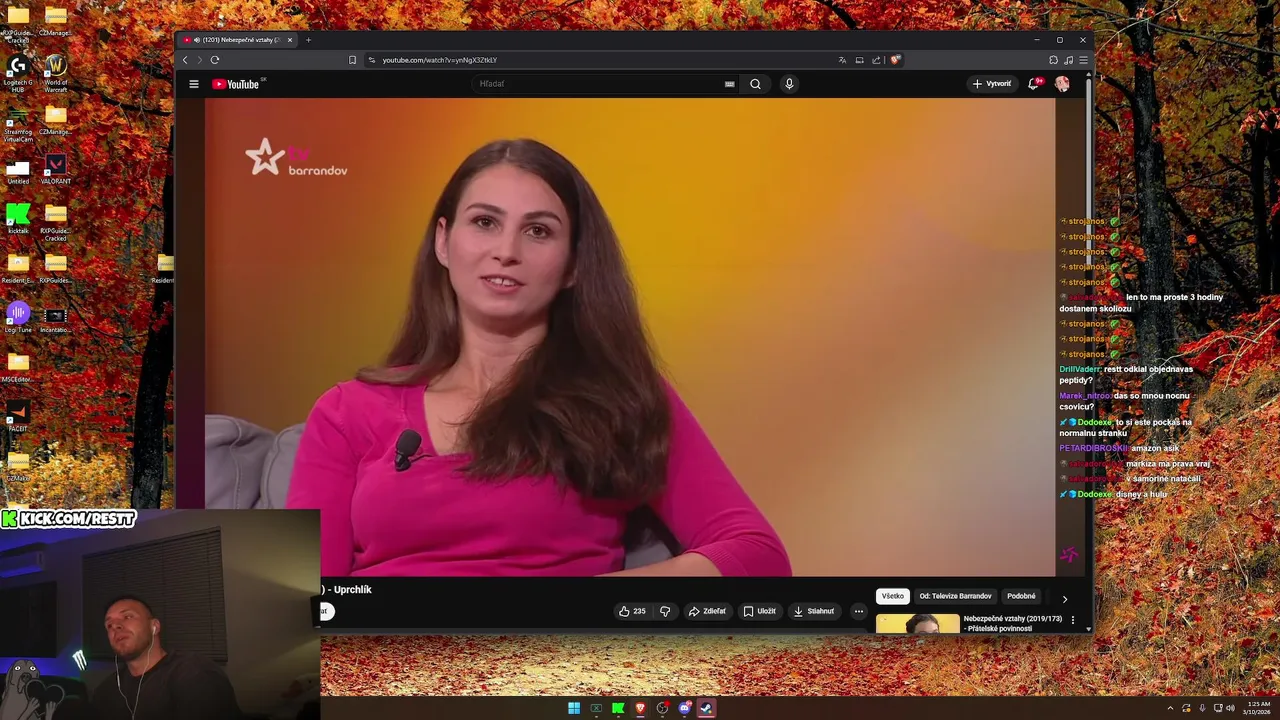Start voice search with the microphone icon
The height and width of the screenshot is (720, 1280).
[x=789, y=84]
